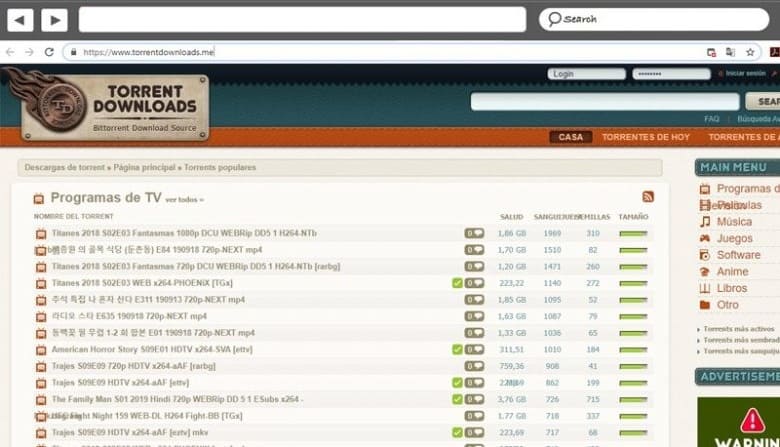Viewport: 780px width, 447px height.
Task: Open Juegos via the gamepad icon
Action: 705,238
